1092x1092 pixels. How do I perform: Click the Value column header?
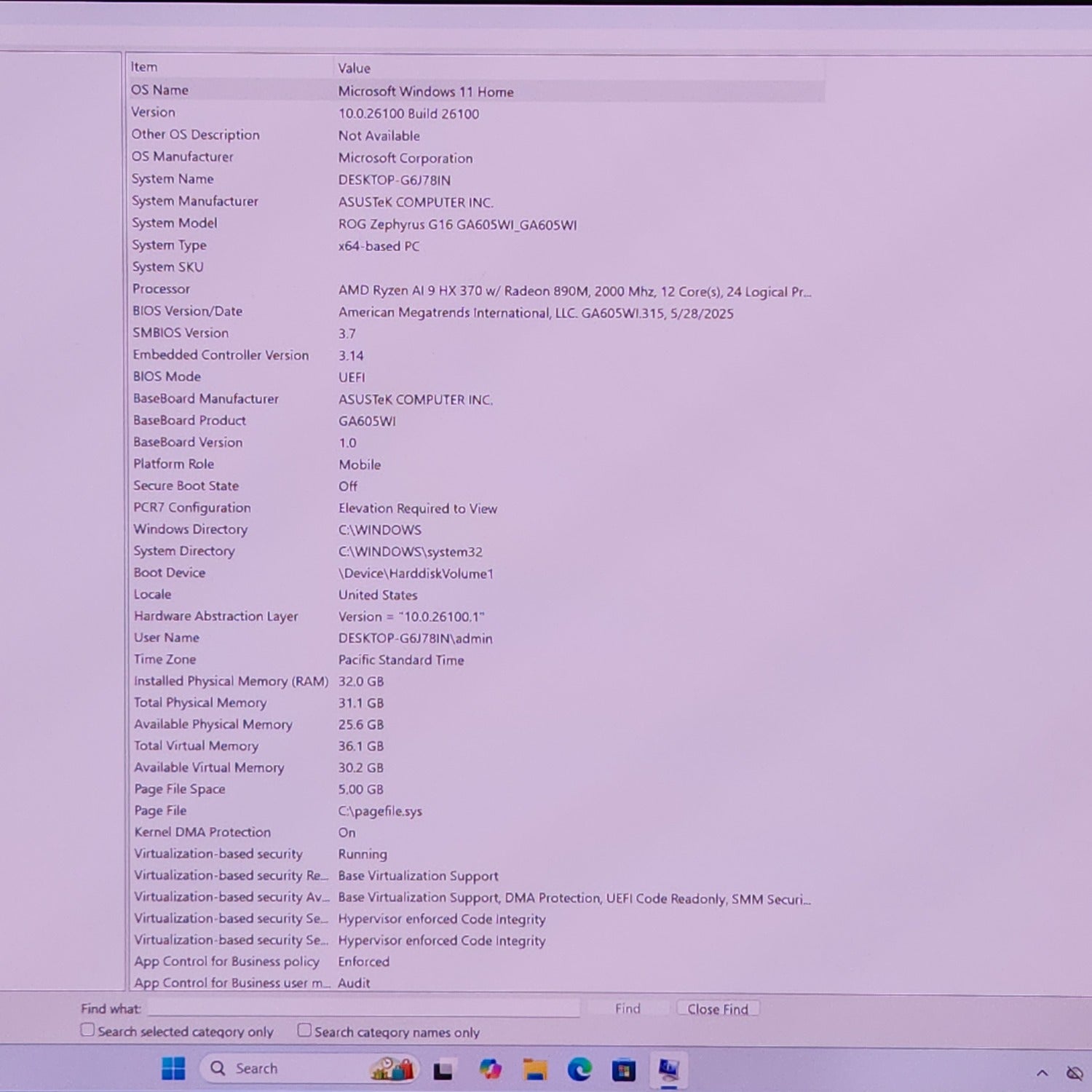[x=355, y=68]
